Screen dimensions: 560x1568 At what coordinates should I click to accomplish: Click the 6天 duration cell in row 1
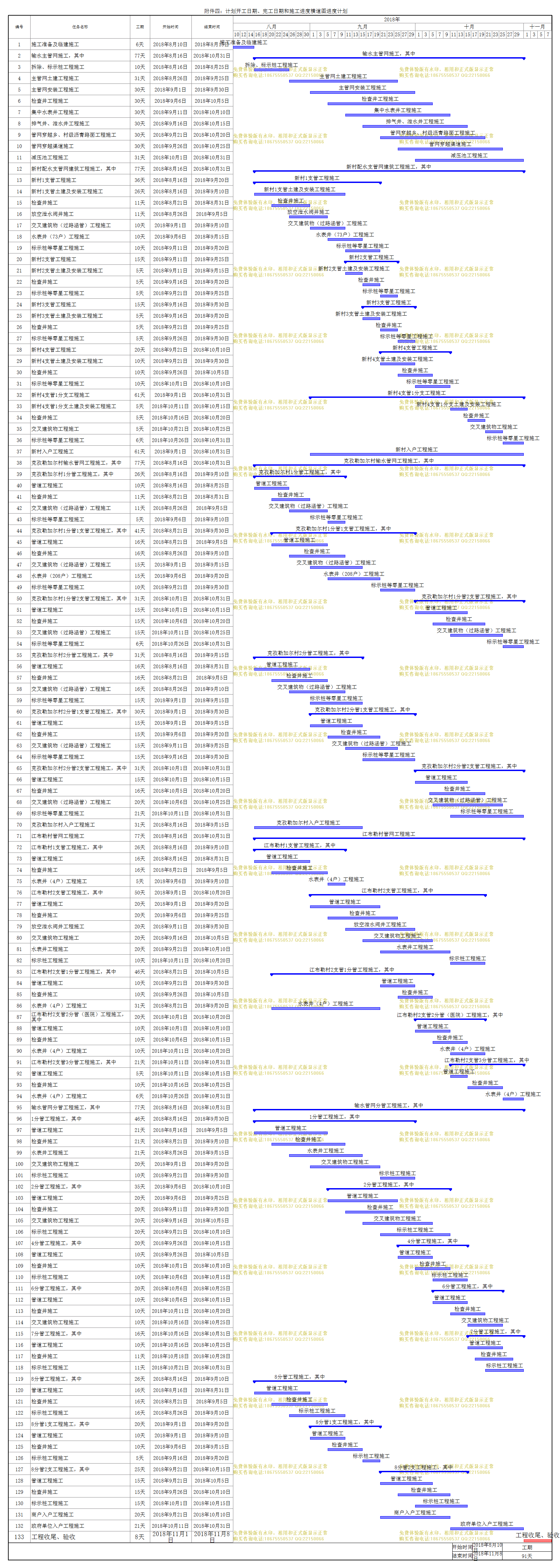pyautogui.click(x=140, y=45)
